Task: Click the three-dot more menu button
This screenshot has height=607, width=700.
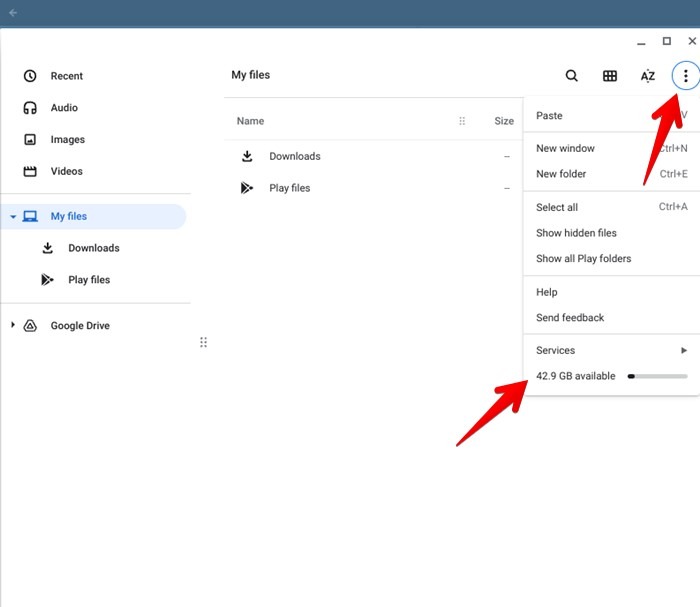Action: [685, 76]
